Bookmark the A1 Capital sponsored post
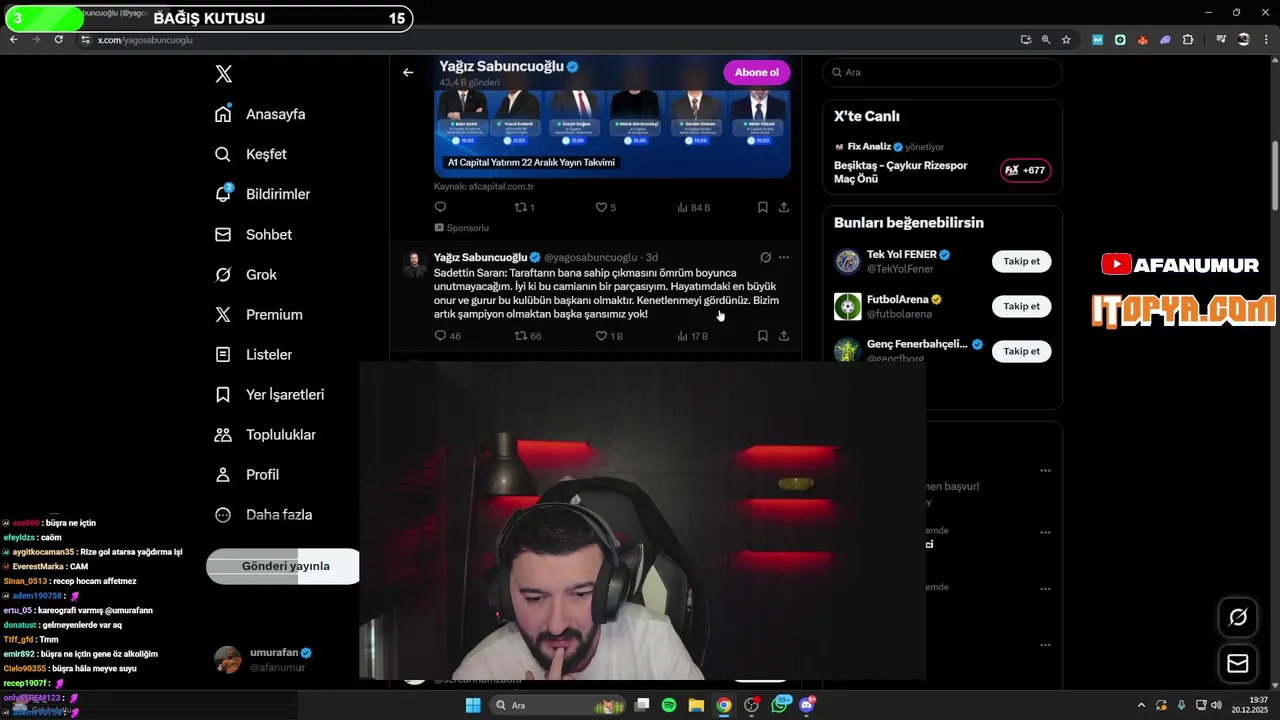 pyautogui.click(x=762, y=207)
